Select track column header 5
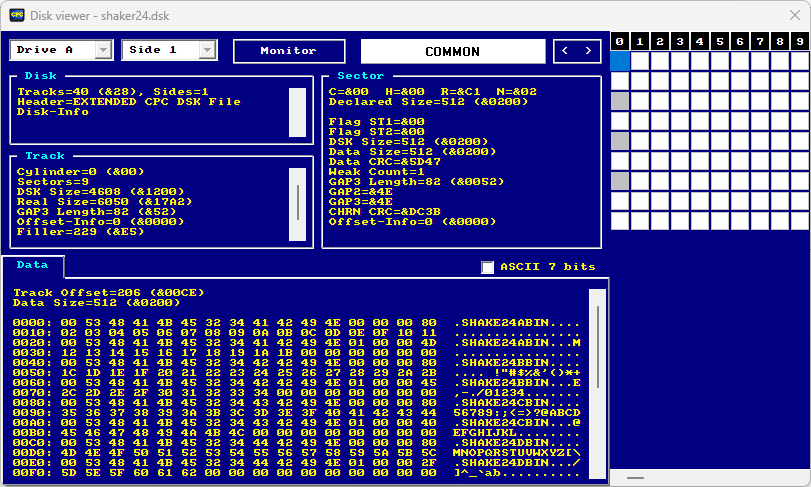The height and width of the screenshot is (487, 811). coord(719,41)
